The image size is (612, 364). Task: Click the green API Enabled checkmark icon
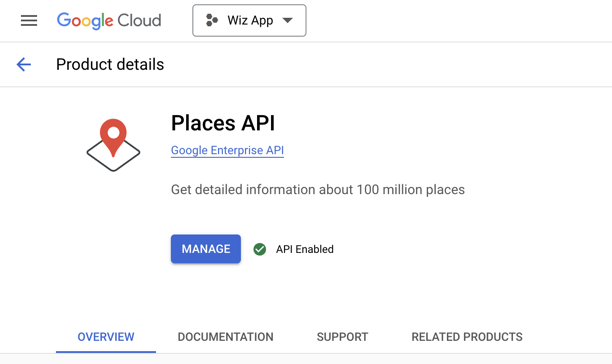point(260,249)
